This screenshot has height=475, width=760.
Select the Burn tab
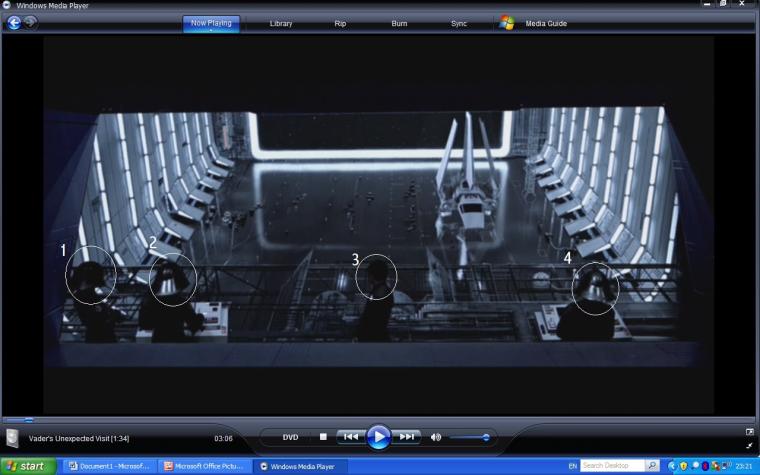(x=399, y=23)
